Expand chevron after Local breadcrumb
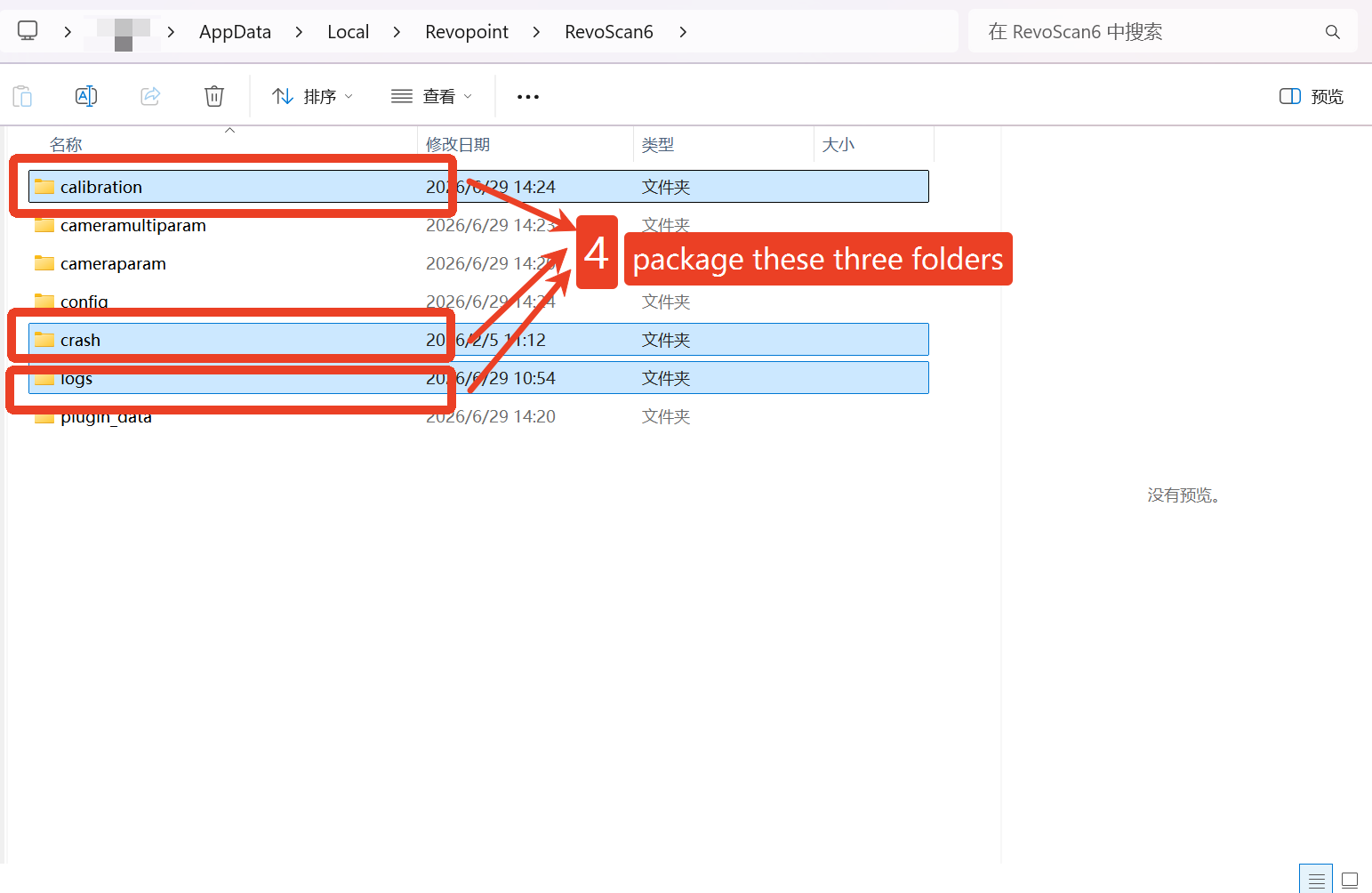Image resolution: width=1372 pixels, height=893 pixels. tap(397, 32)
